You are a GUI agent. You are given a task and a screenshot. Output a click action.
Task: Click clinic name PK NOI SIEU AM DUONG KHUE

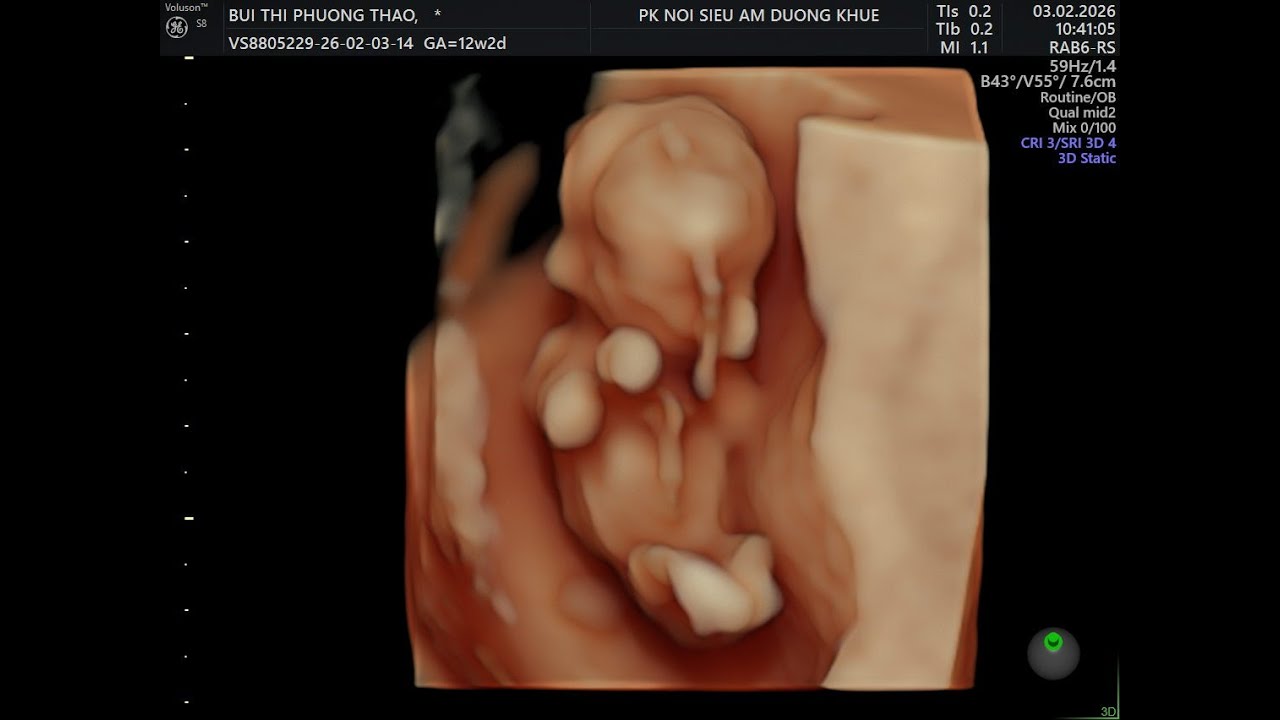[759, 15]
